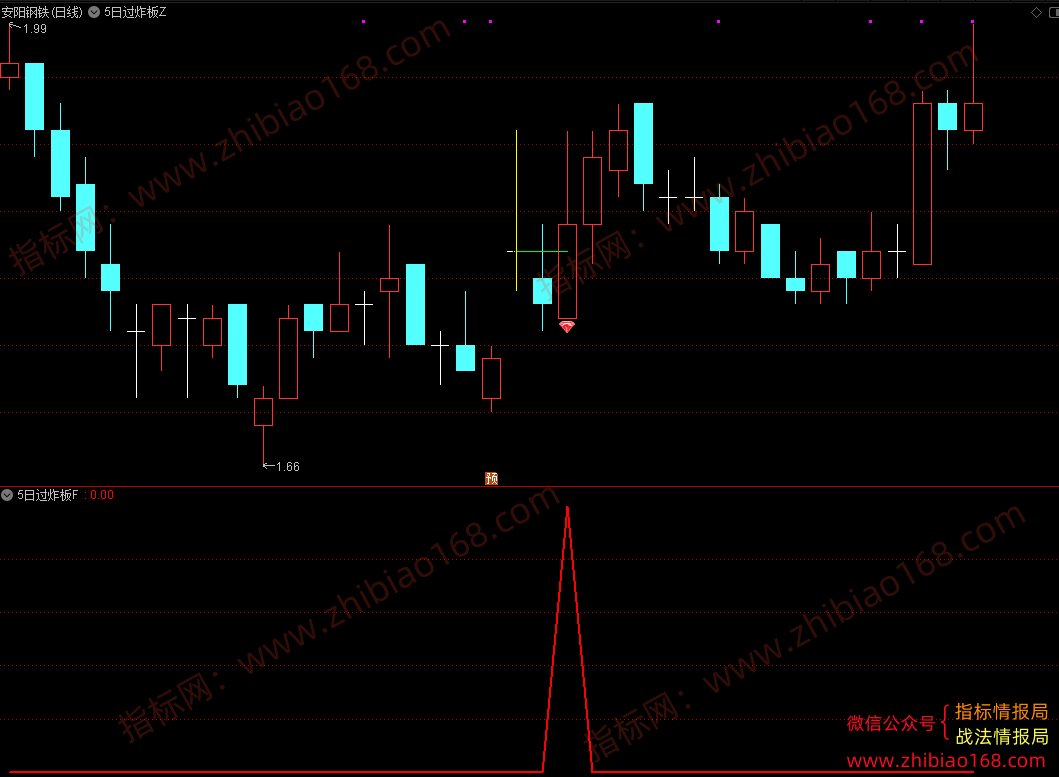Click the orange 预 forecast icon

pos(492,478)
